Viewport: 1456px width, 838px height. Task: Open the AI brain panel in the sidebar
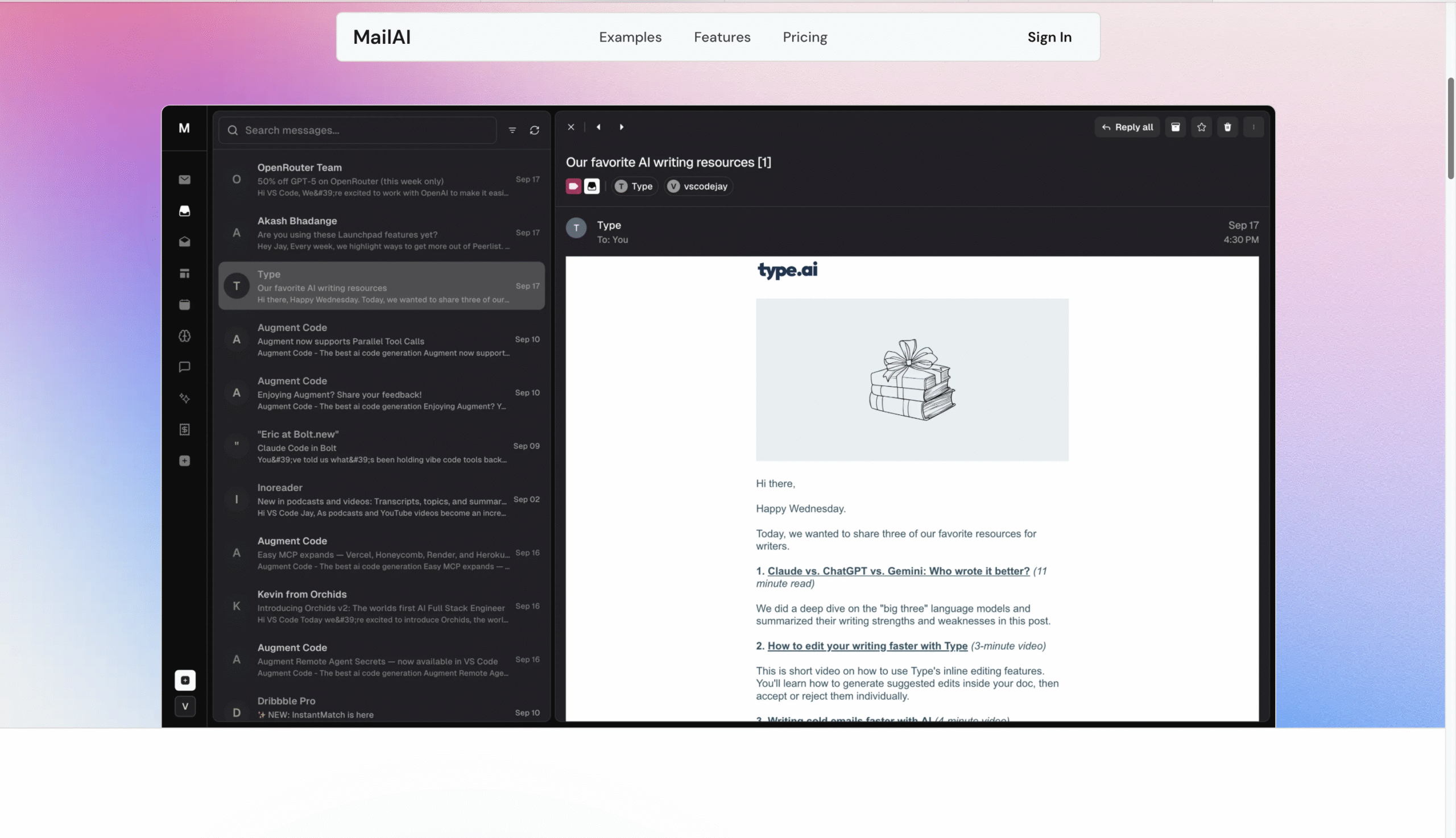click(184, 336)
